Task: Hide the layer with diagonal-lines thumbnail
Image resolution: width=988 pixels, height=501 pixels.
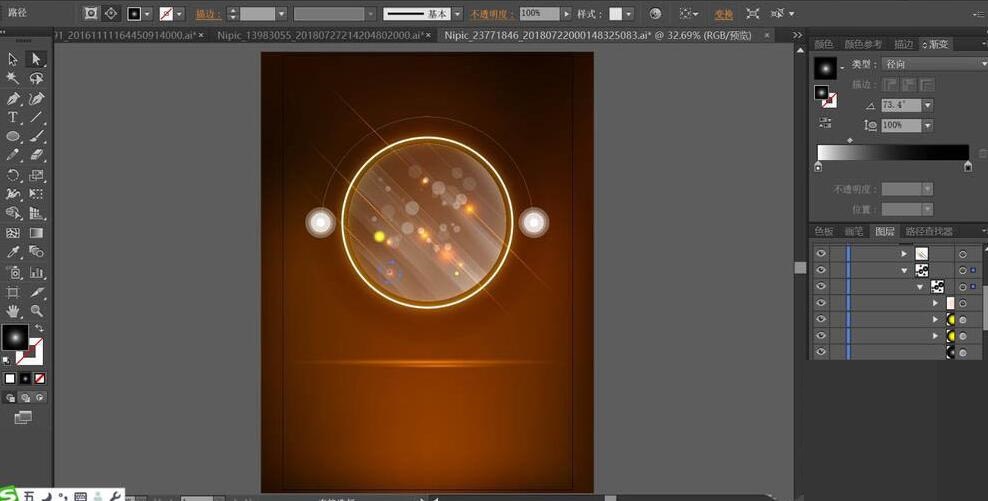Action: coord(820,254)
